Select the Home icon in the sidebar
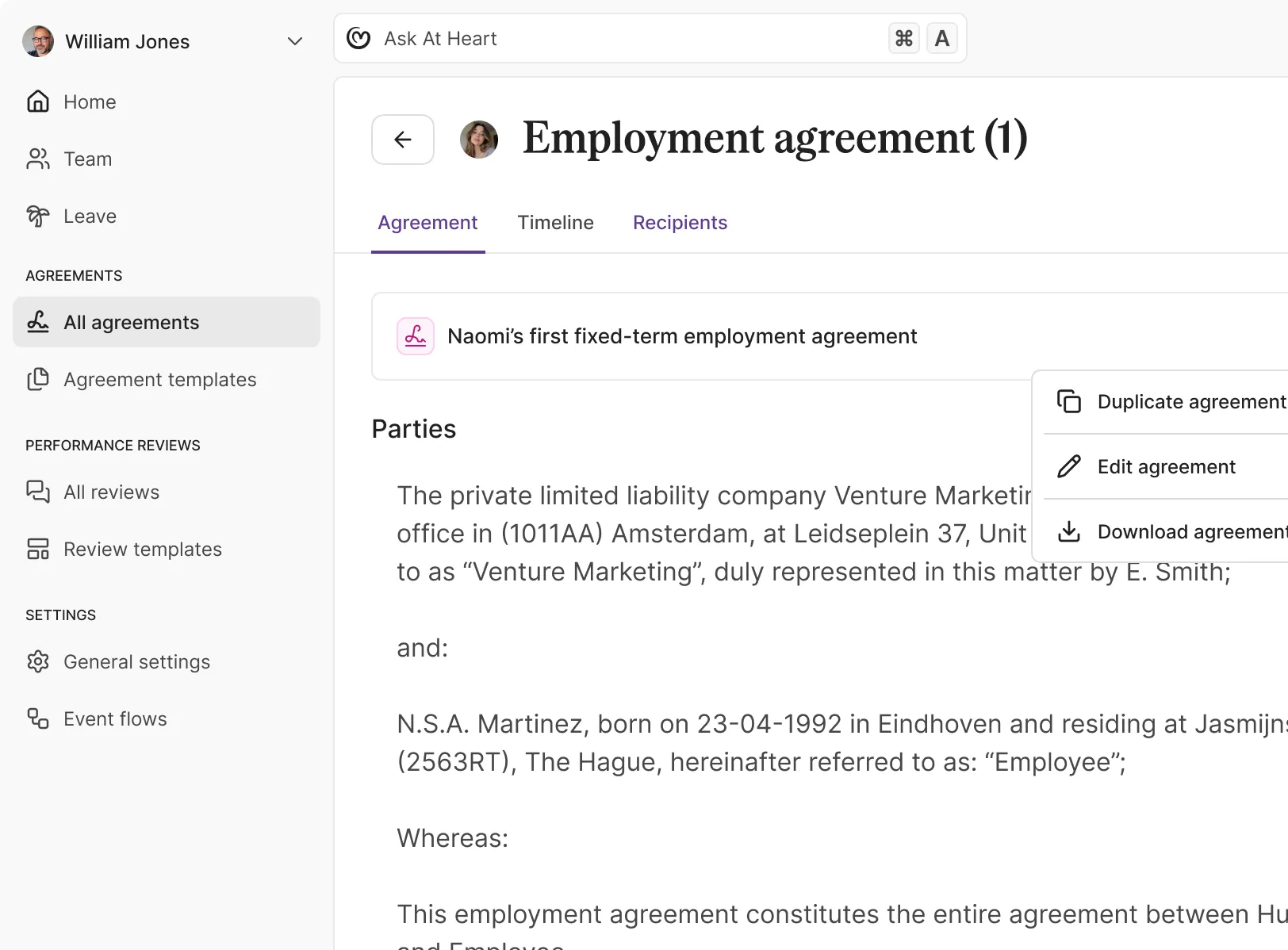Image resolution: width=1288 pixels, height=950 pixels. [37, 102]
